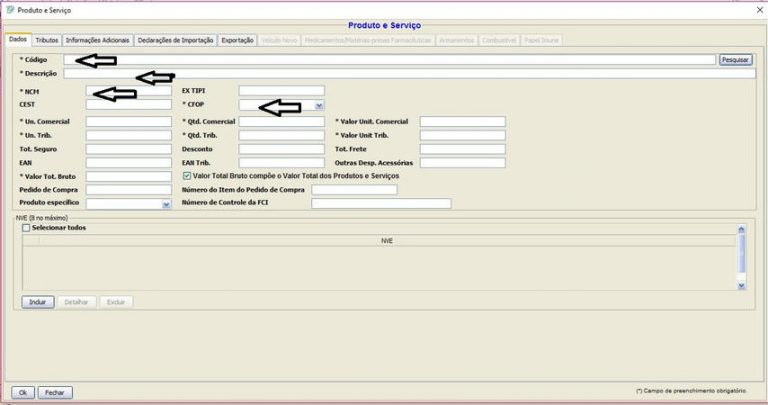This screenshot has height=405, width=768.
Task: Focus the Descrição input field
Action: pyautogui.click(x=409, y=73)
